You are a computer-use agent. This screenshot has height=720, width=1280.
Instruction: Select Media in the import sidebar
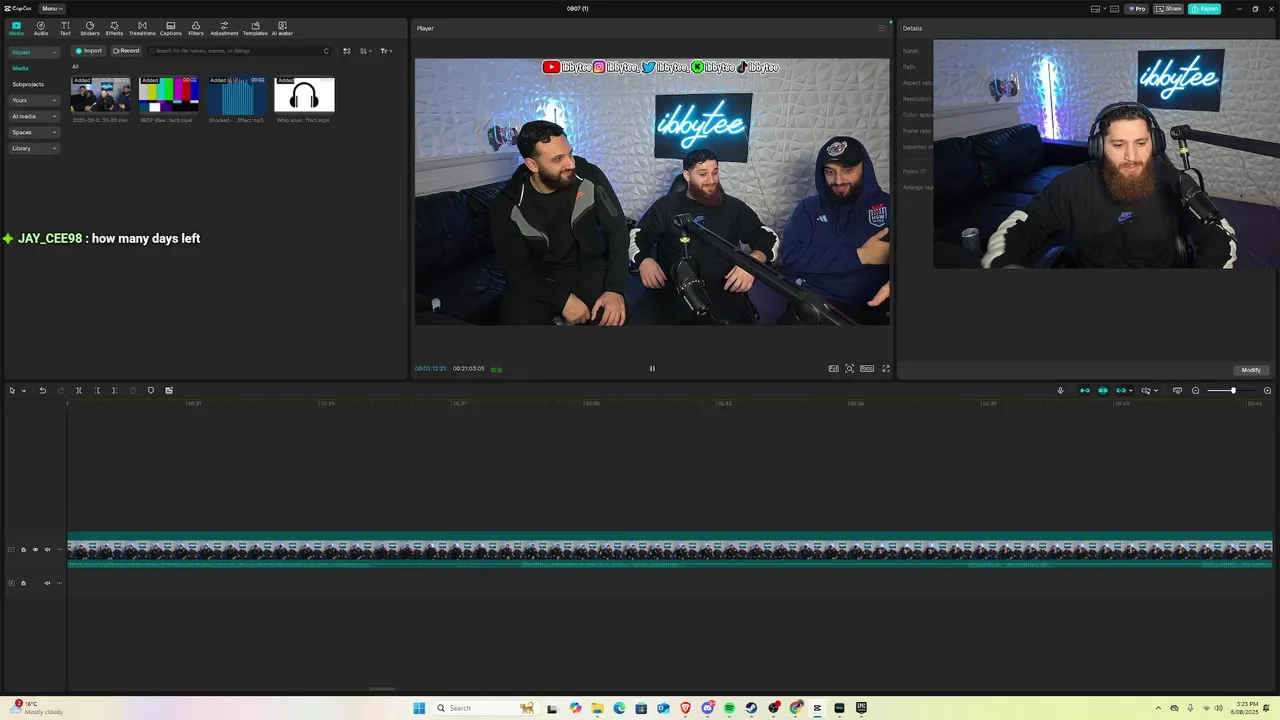(20, 68)
